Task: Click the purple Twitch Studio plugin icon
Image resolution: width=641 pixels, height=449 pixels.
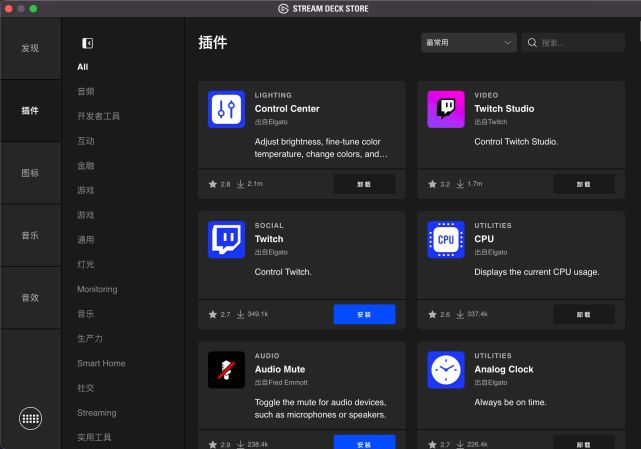Action: [446, 109]
